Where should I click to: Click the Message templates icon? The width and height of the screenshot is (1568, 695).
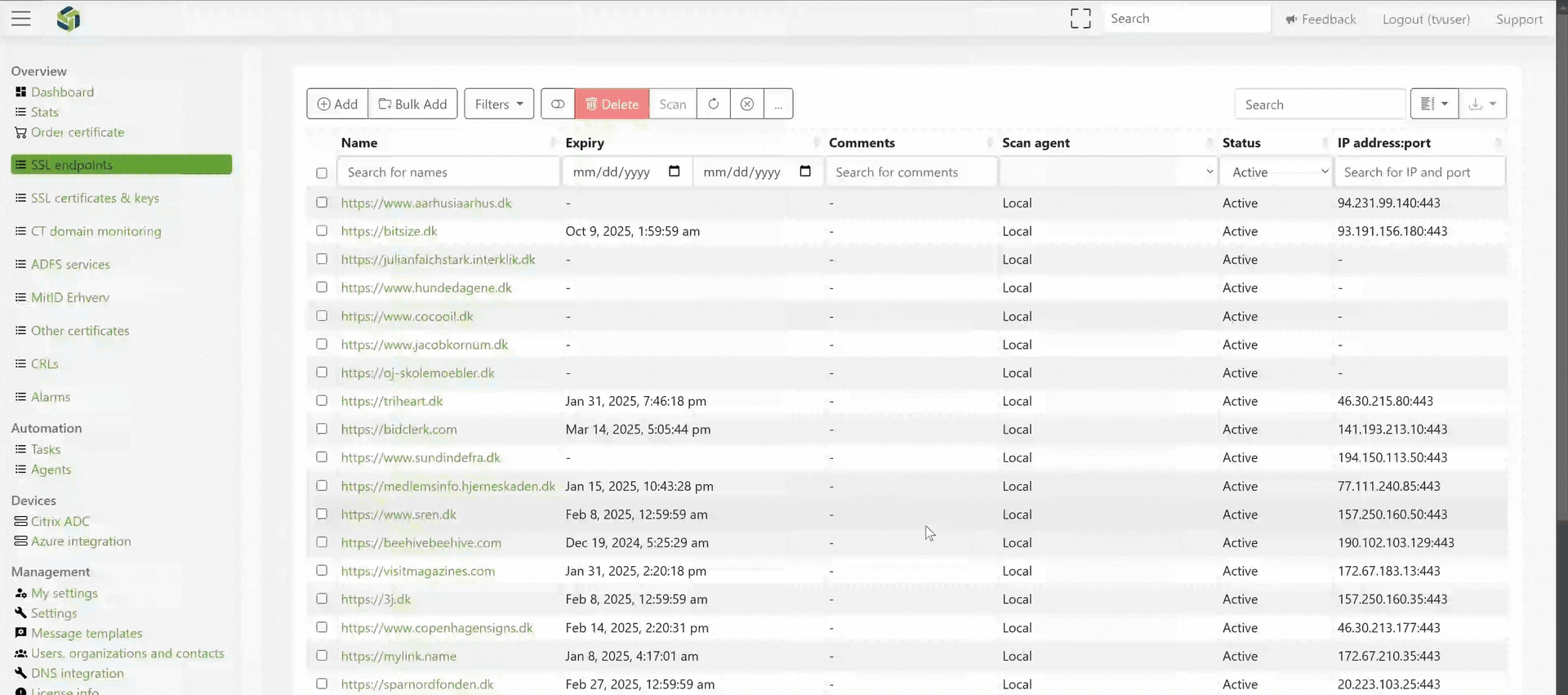click(x=21, y=633)
